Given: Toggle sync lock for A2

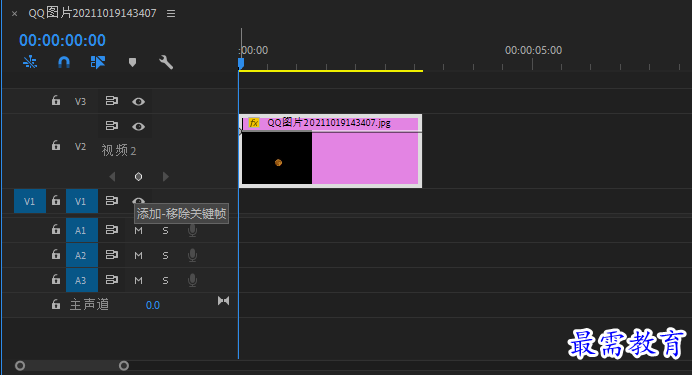Looking at the screenshot, I should coord(112,255).
